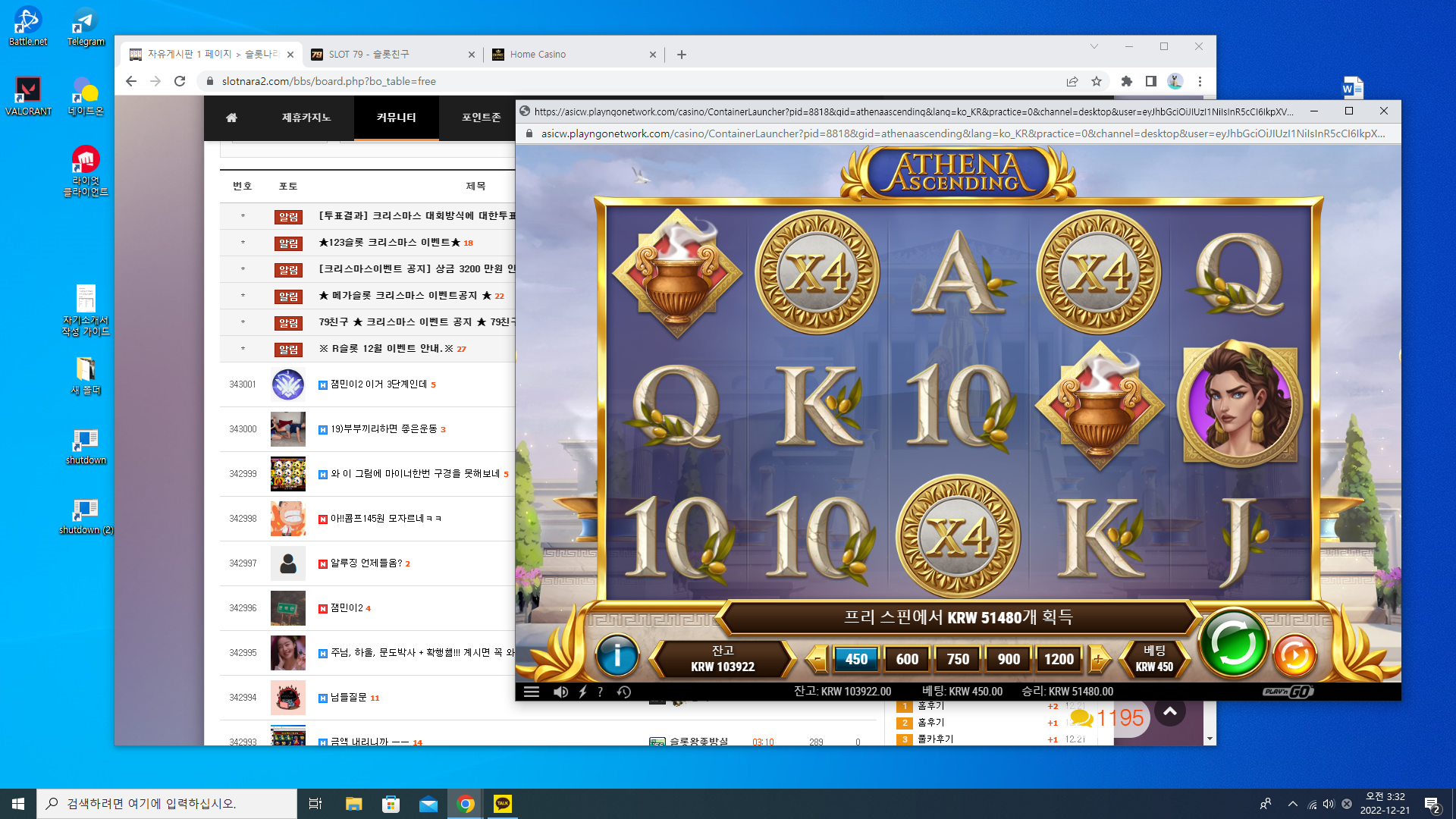1456x819 pixels.
Task: Increase bet with the plus arrow
Action: point(1098,659)
